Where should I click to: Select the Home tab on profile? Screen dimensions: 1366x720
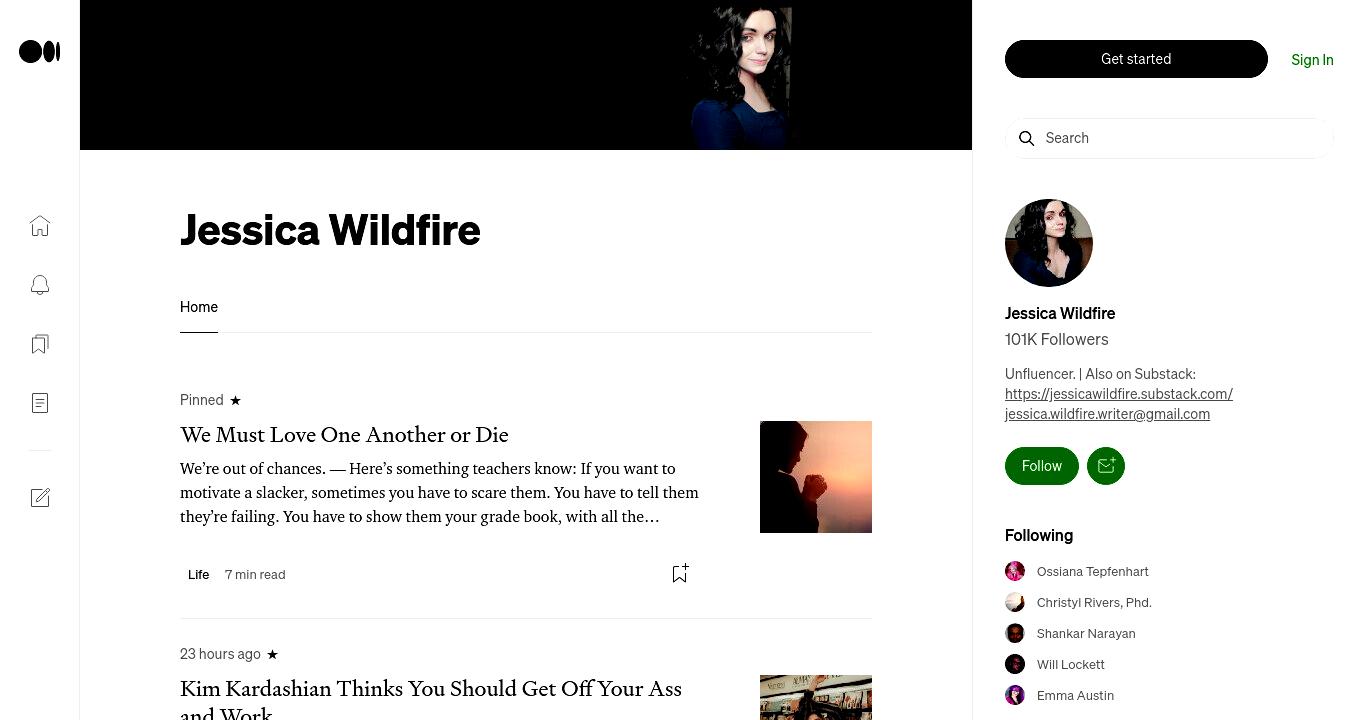pyautogui.click(x=199, y=307)
